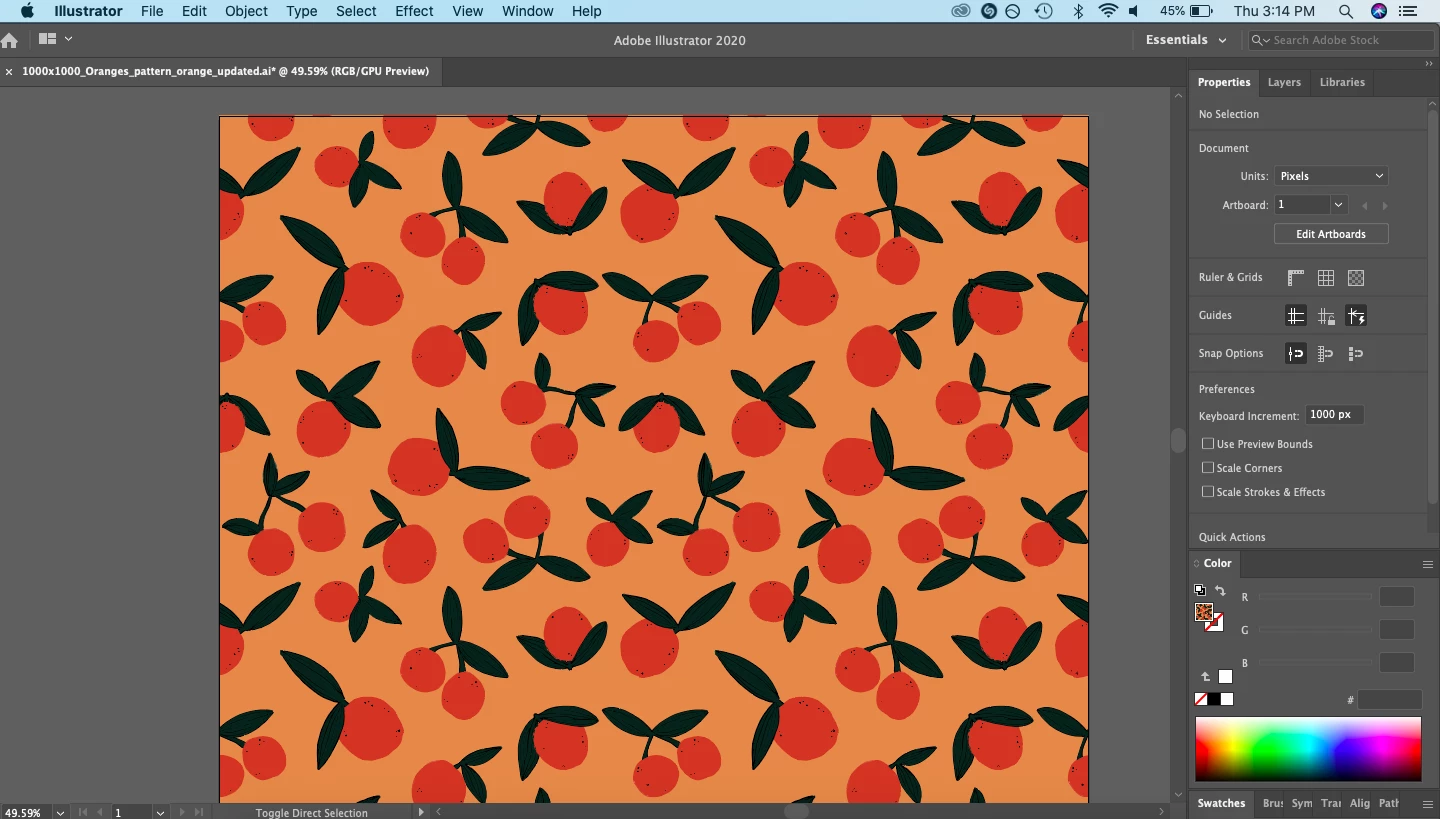Open Arrange Documents dropdown arrow
The width and height of the screenshot is (1440, 819).
click(x=68, y=39)
